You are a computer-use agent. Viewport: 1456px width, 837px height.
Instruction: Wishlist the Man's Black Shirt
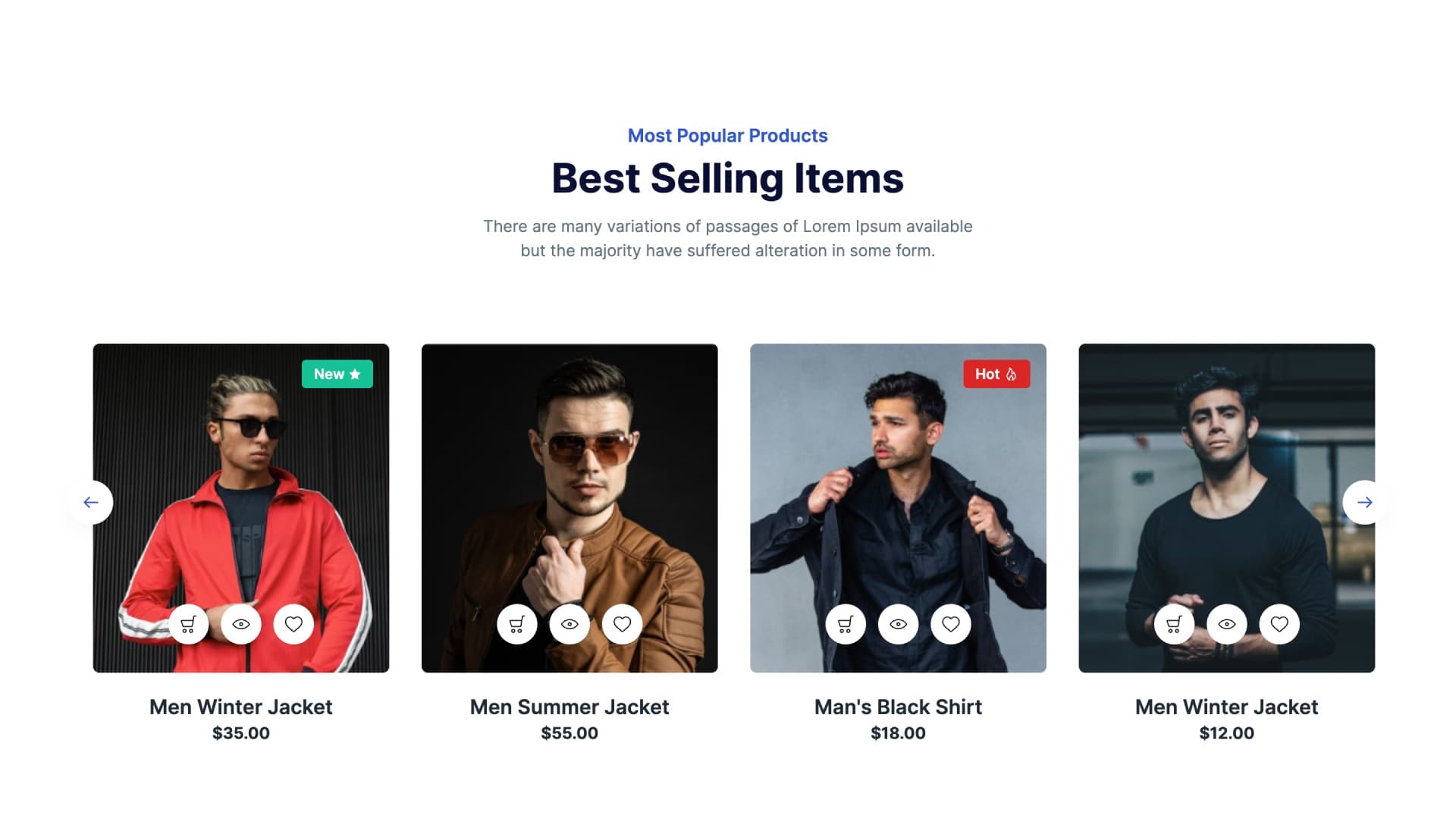click(951, 624)
